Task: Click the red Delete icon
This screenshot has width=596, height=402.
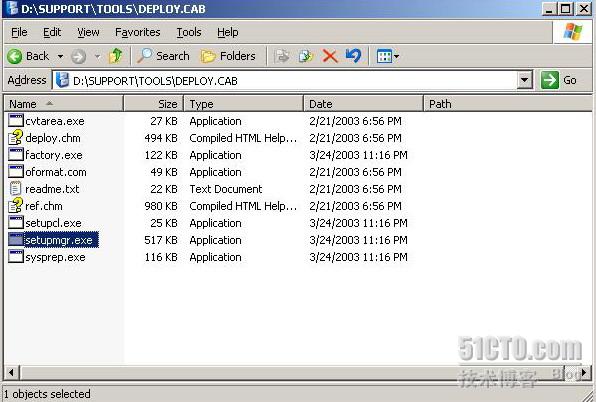Action: click(330, 56)
